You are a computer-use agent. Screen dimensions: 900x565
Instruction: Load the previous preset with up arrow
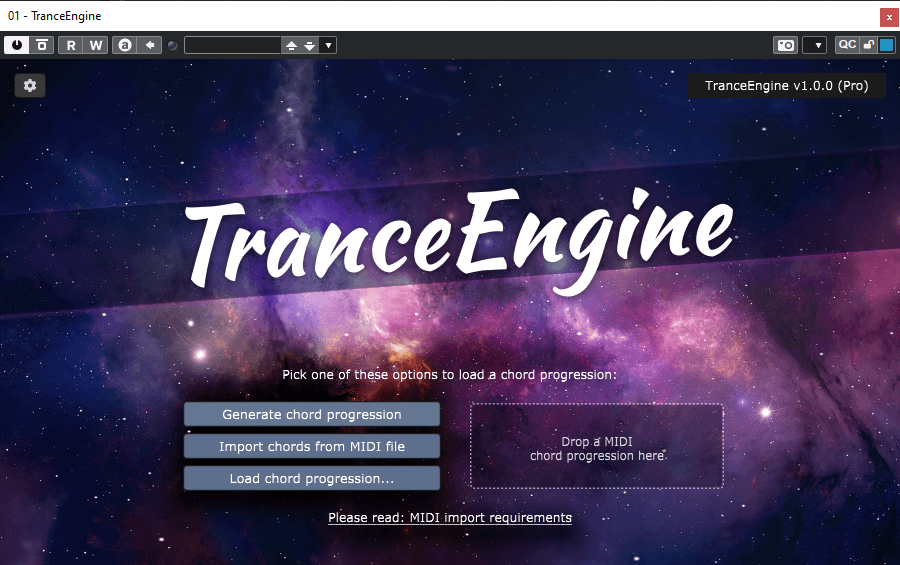pyautogui.click(x=291, y=45)
